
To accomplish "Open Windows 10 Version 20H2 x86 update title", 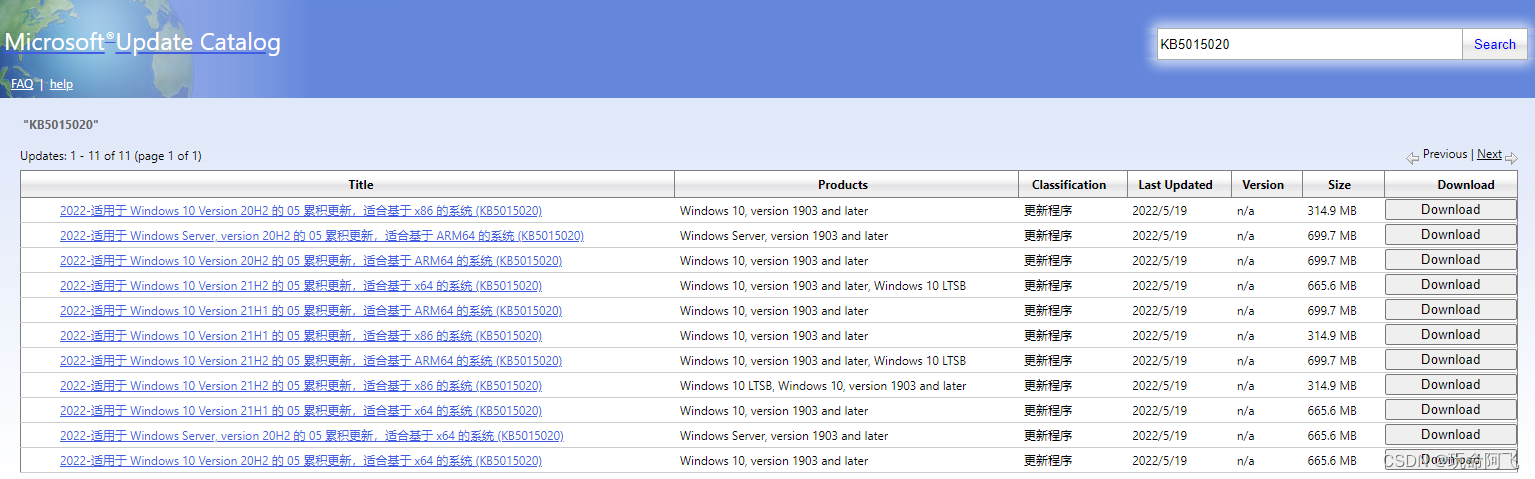I will click(301, 211).
